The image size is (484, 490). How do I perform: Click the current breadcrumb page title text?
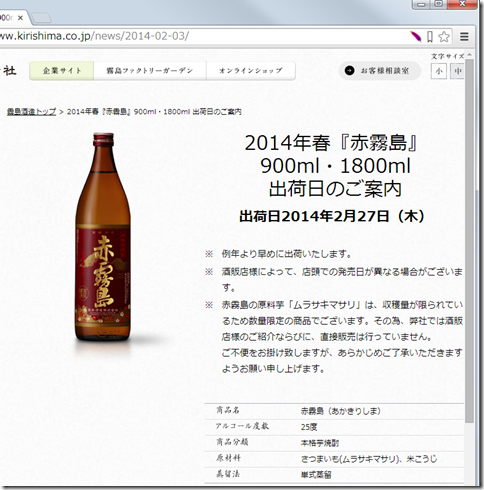[x=154, y=112]
